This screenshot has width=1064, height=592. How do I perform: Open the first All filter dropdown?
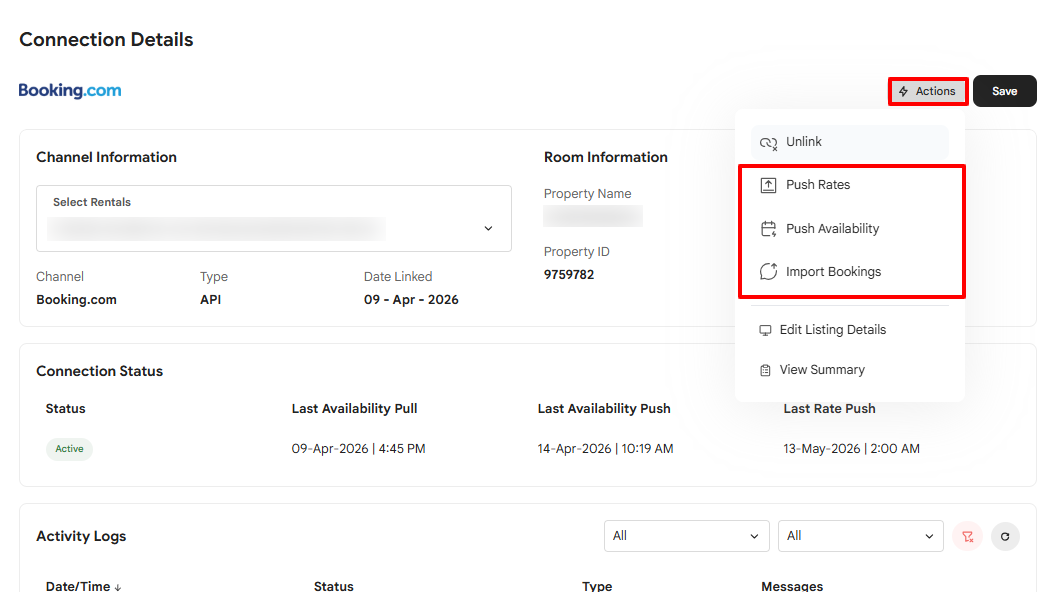tap(686, 536)
